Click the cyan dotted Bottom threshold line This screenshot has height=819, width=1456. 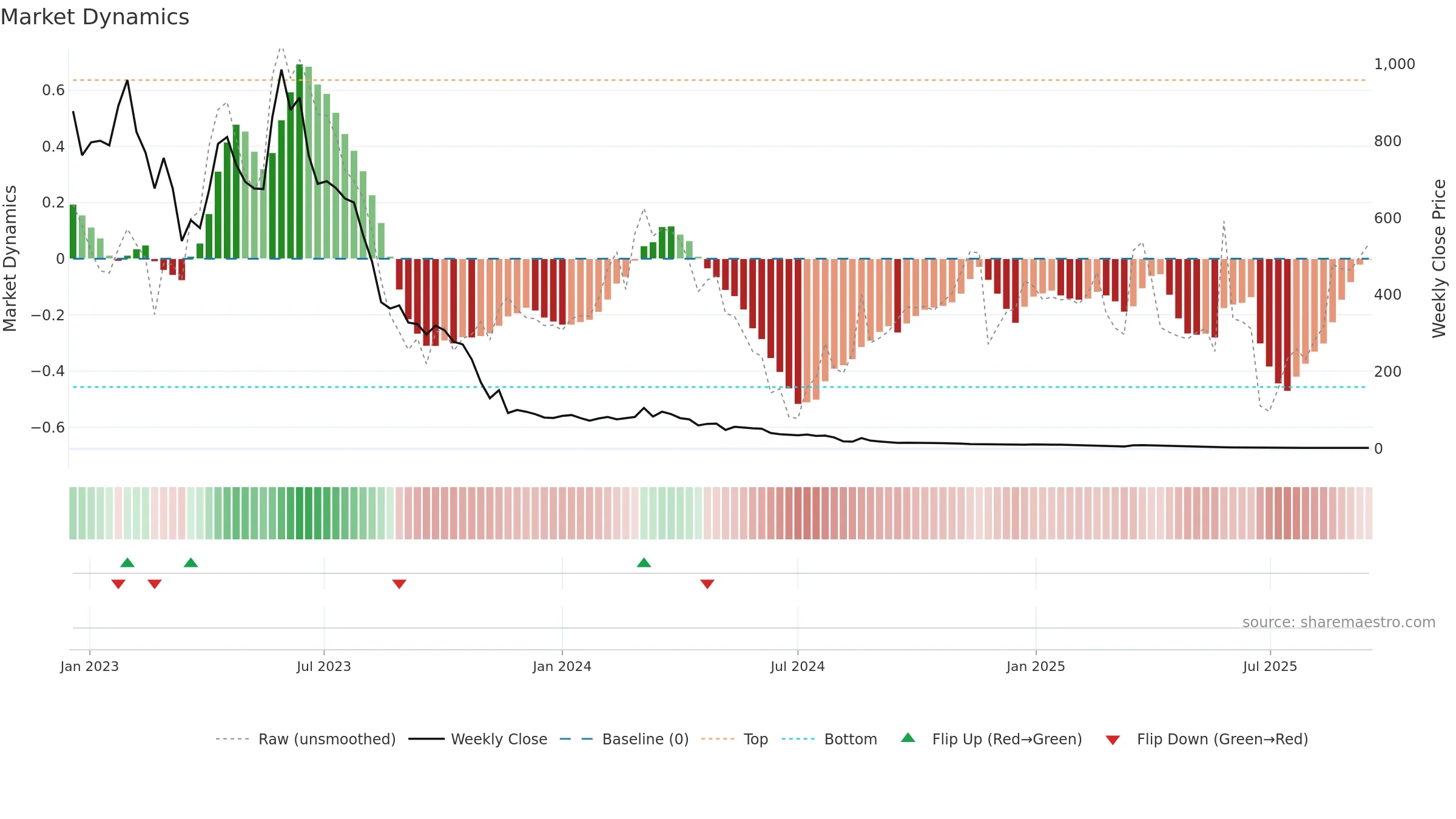(x=719, y=387)
